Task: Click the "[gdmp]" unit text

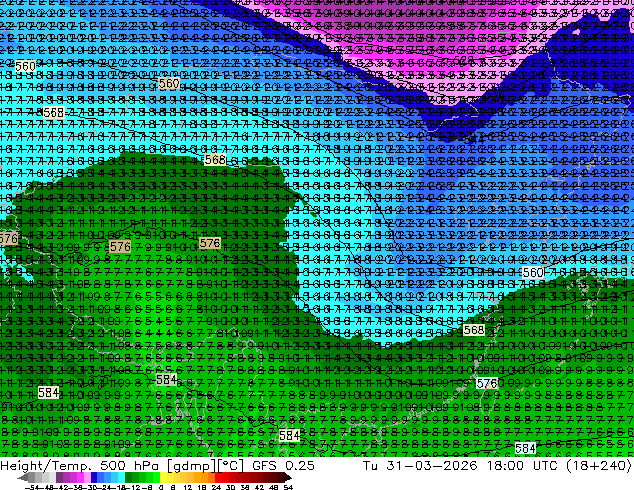Action: coord(191,466)
